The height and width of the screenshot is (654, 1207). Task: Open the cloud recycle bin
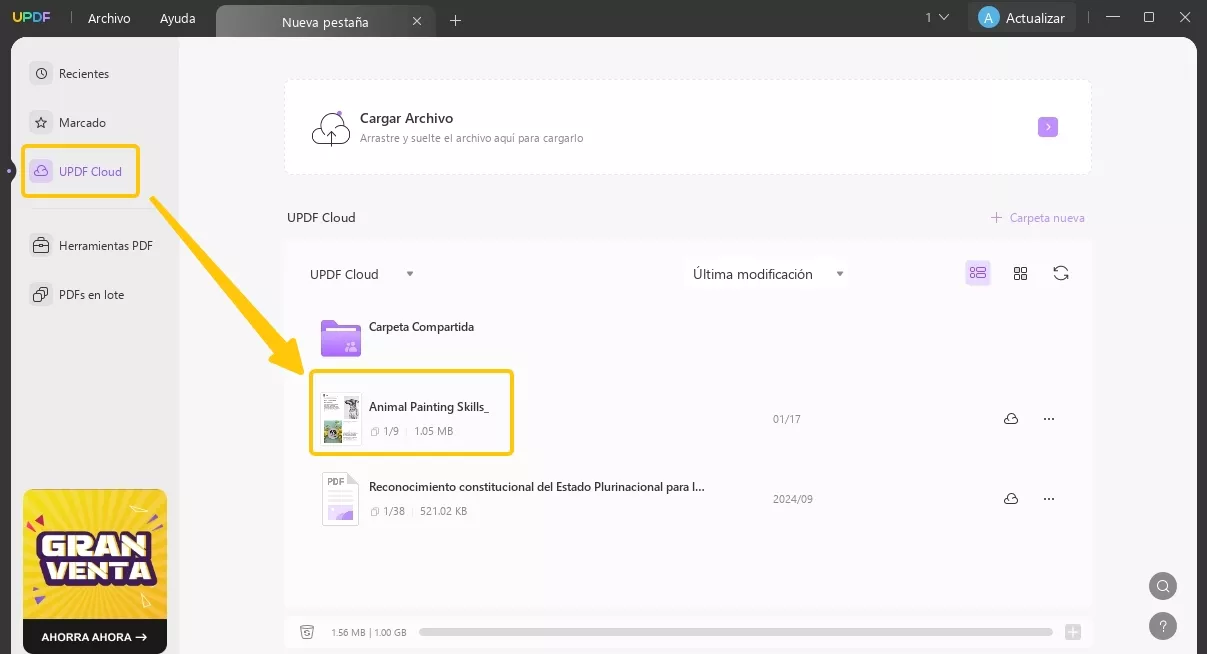(307, 632)
